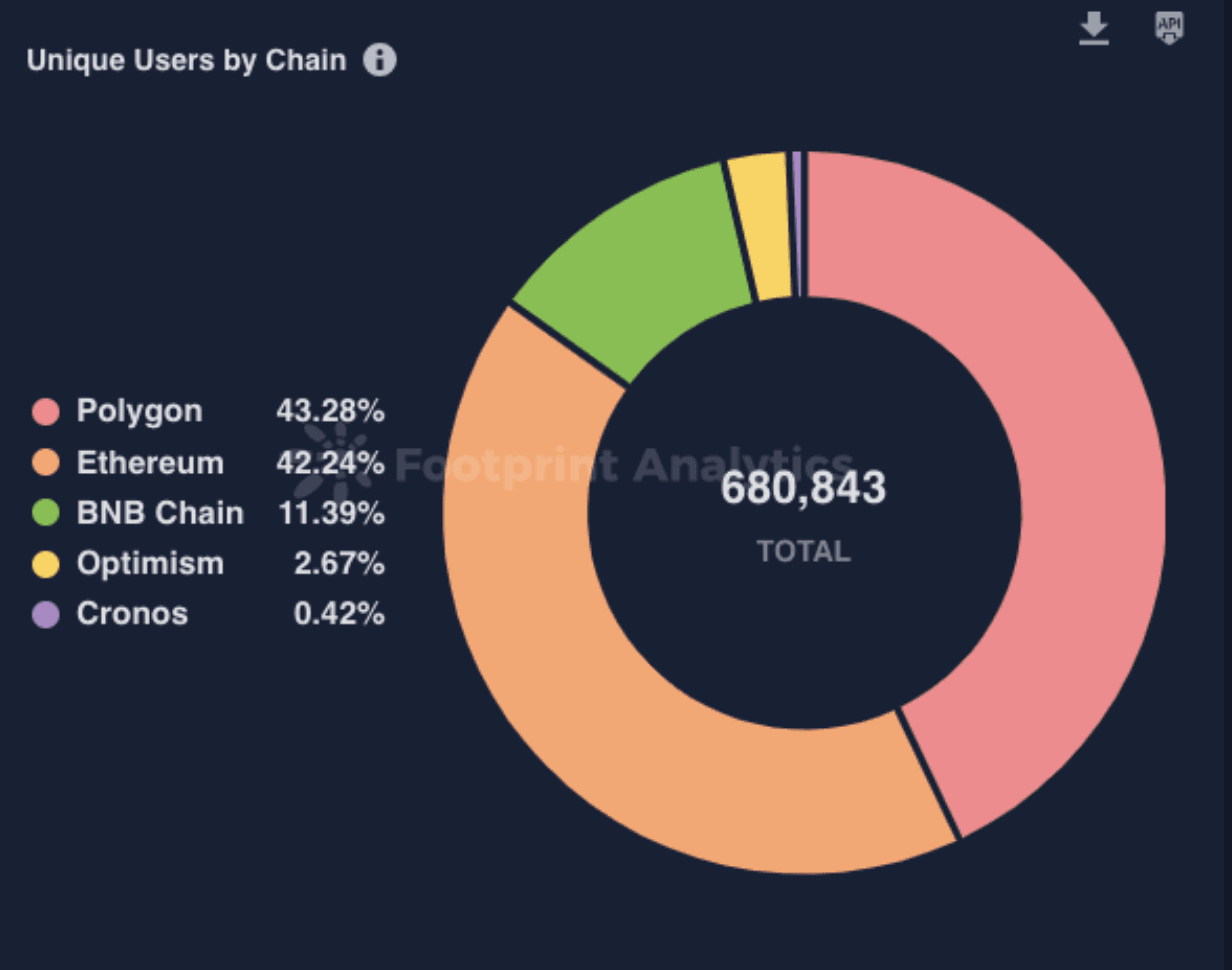
Task: Select the yellow Optimism donut slice
Action: pos(762,225)
